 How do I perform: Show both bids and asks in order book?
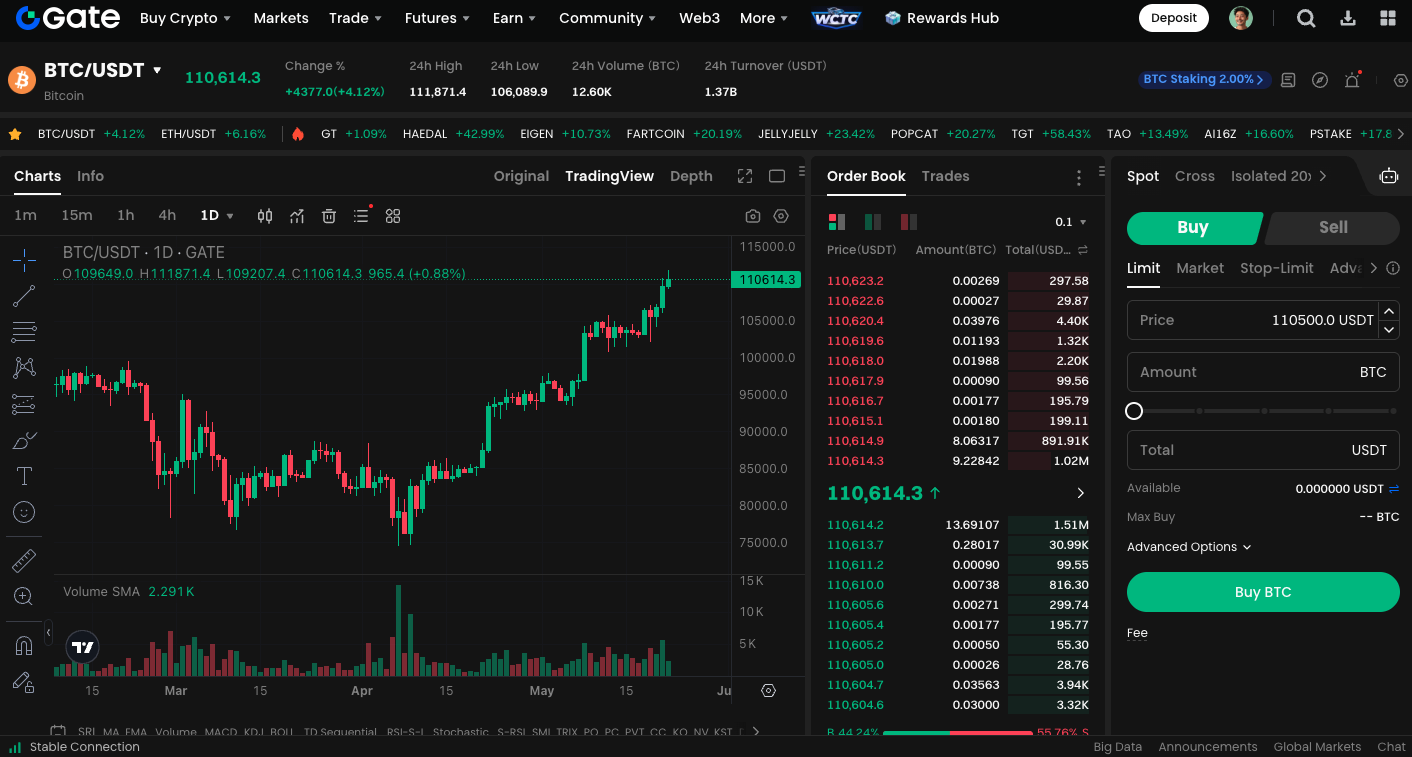[x=837, y=222]
